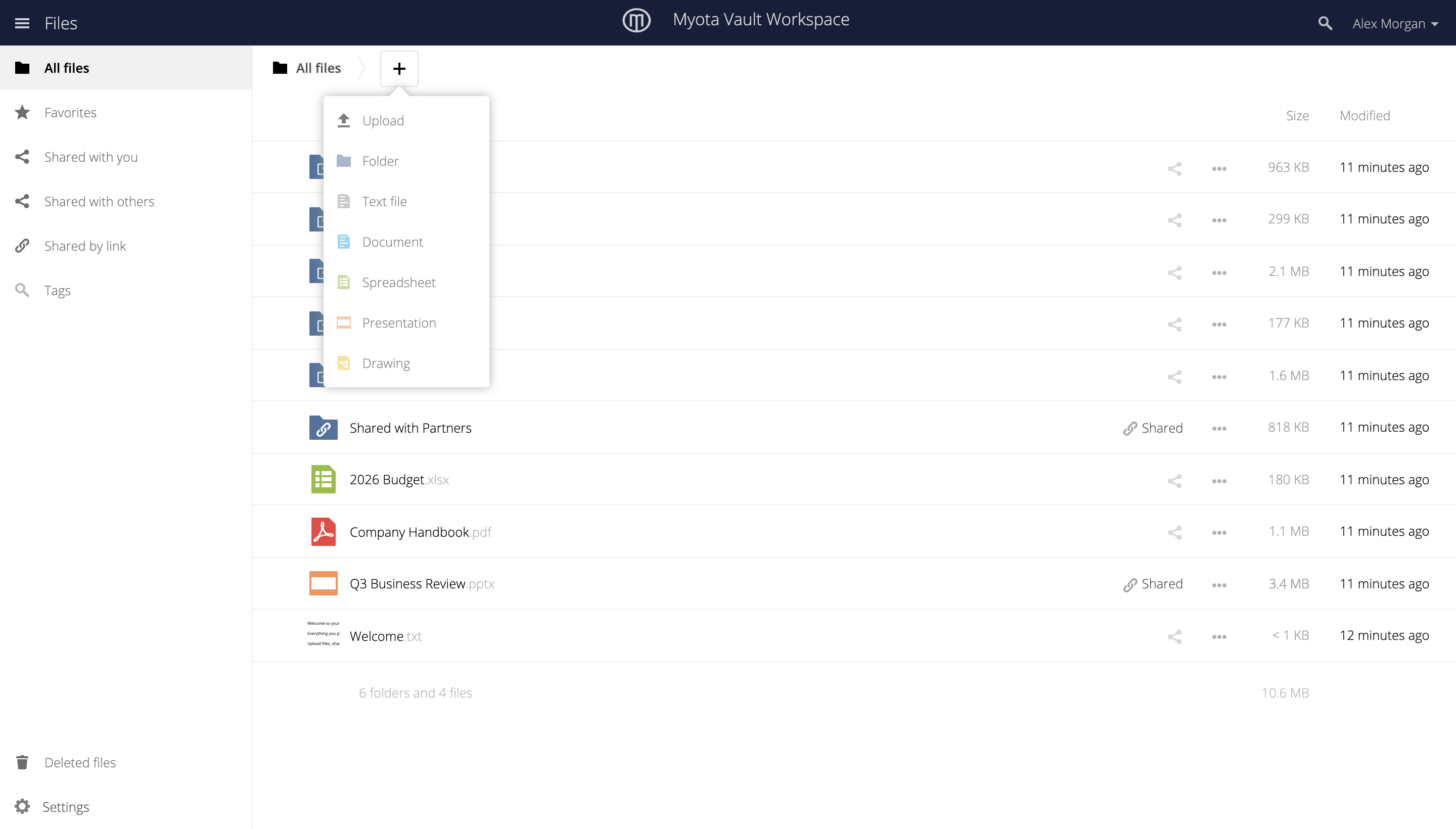The height and width of the screenshot is (829, 1456).
Task: Create new Text file
Action: (x=406, y=202)
